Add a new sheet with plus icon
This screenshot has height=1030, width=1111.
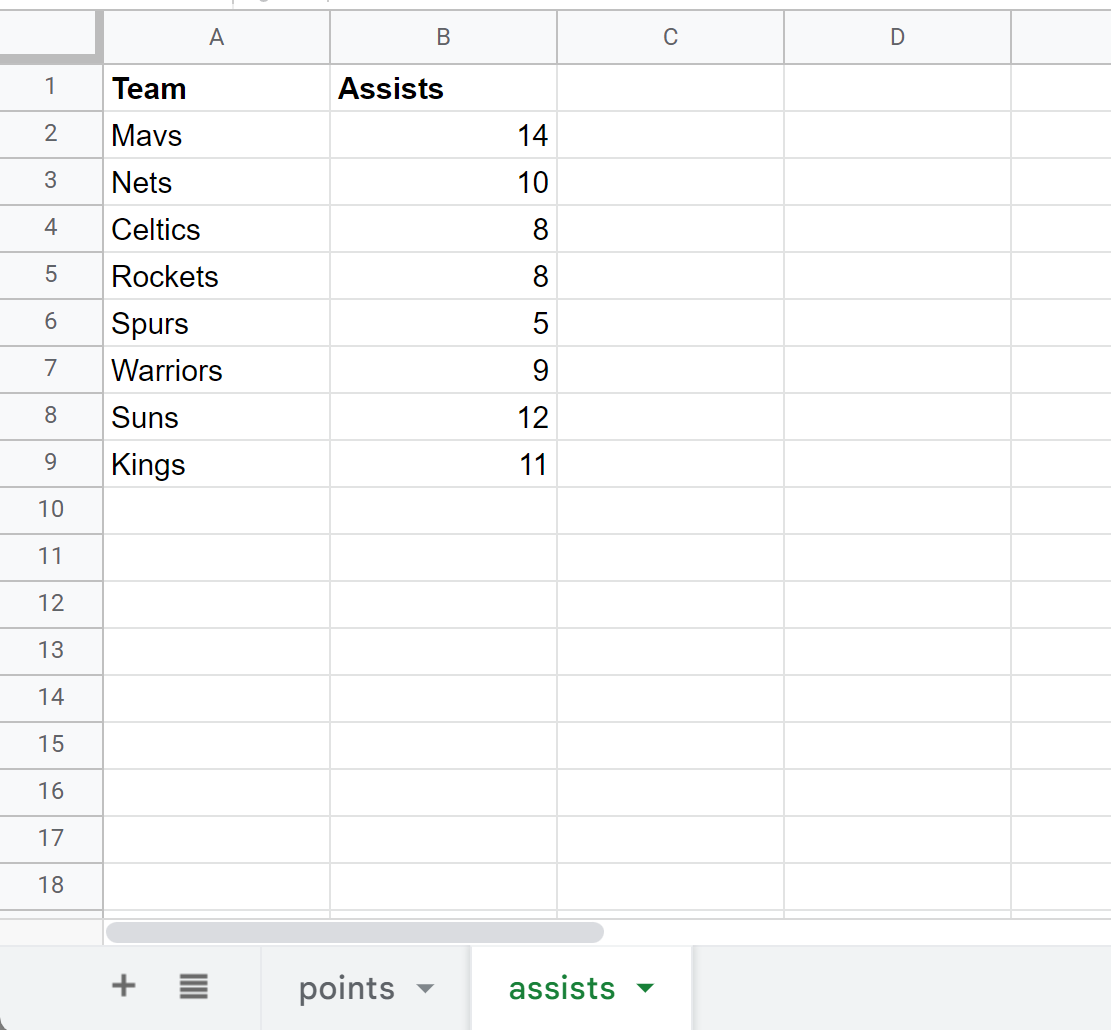[x=123, y=985]
